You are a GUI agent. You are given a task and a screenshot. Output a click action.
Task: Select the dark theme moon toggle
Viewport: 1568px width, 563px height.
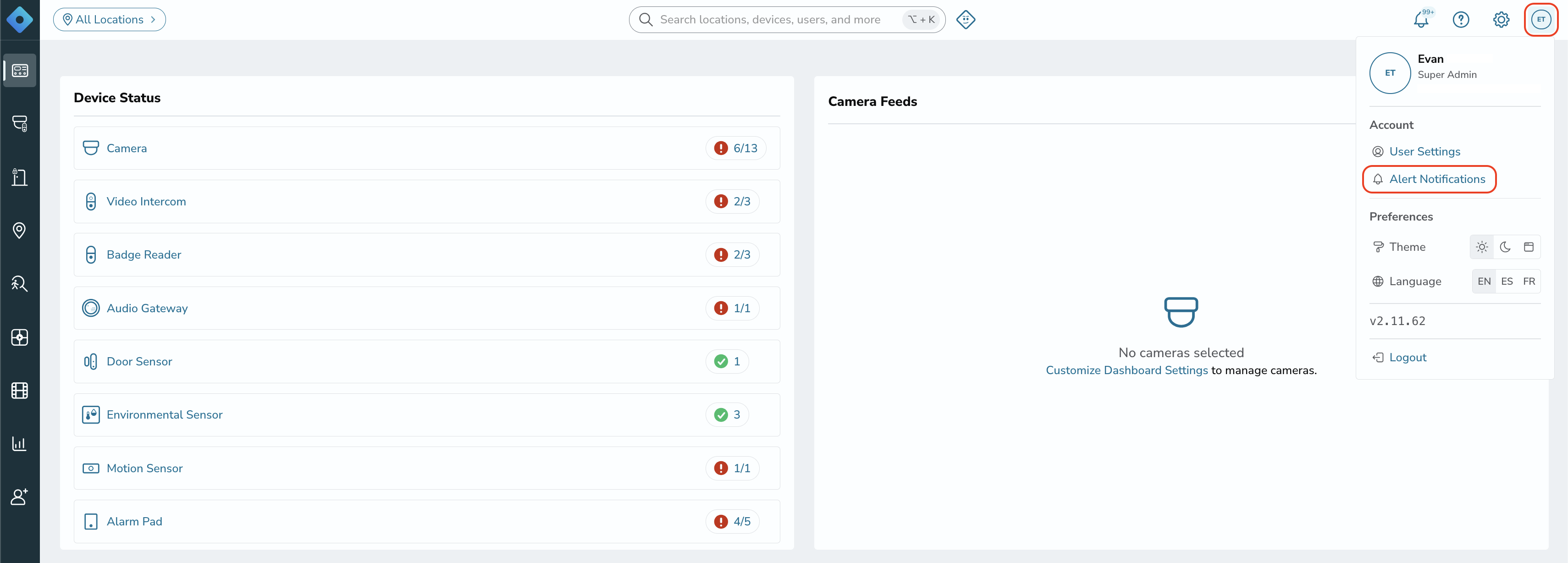[1505, 247]
